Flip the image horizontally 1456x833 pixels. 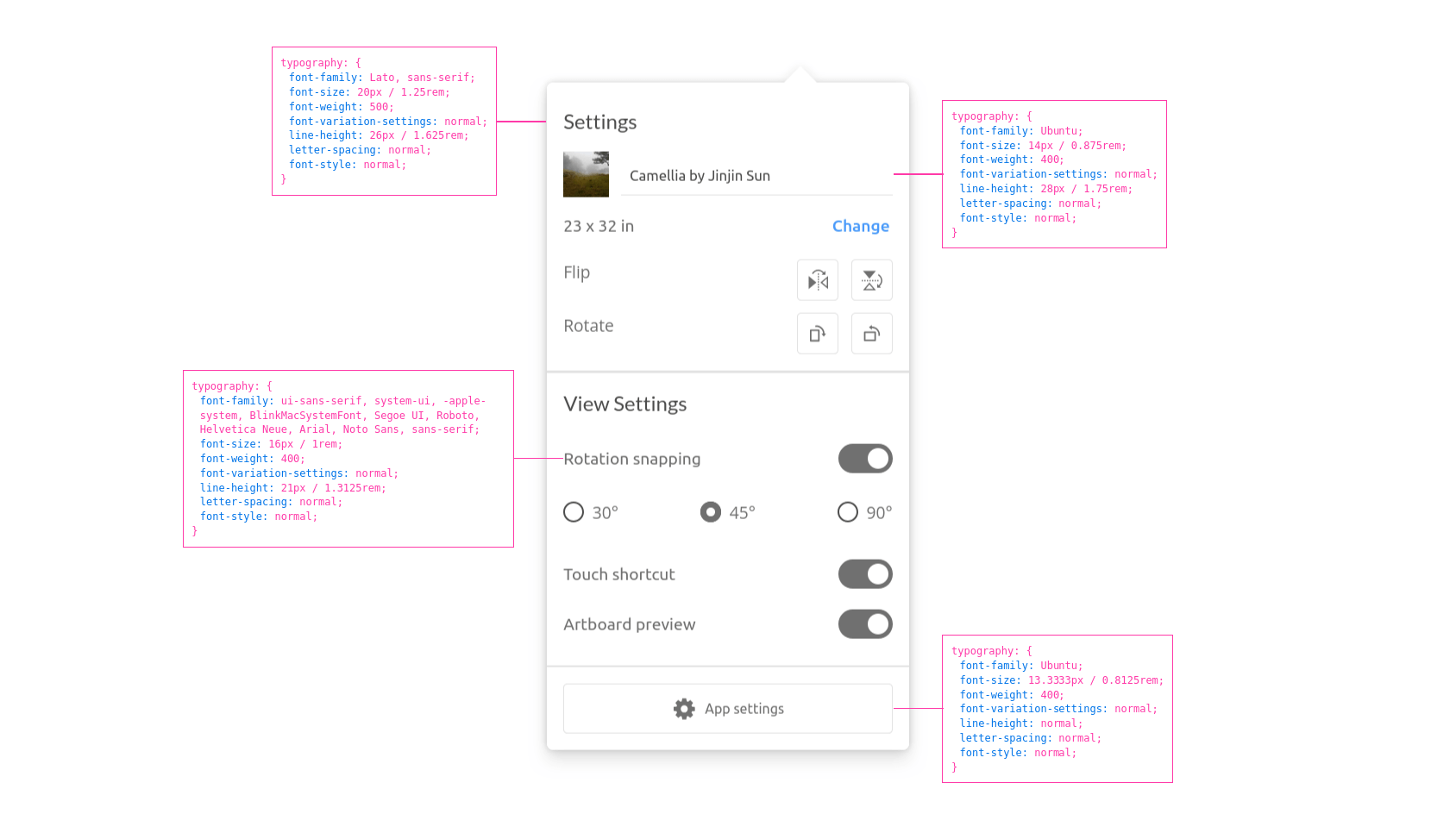817,280
